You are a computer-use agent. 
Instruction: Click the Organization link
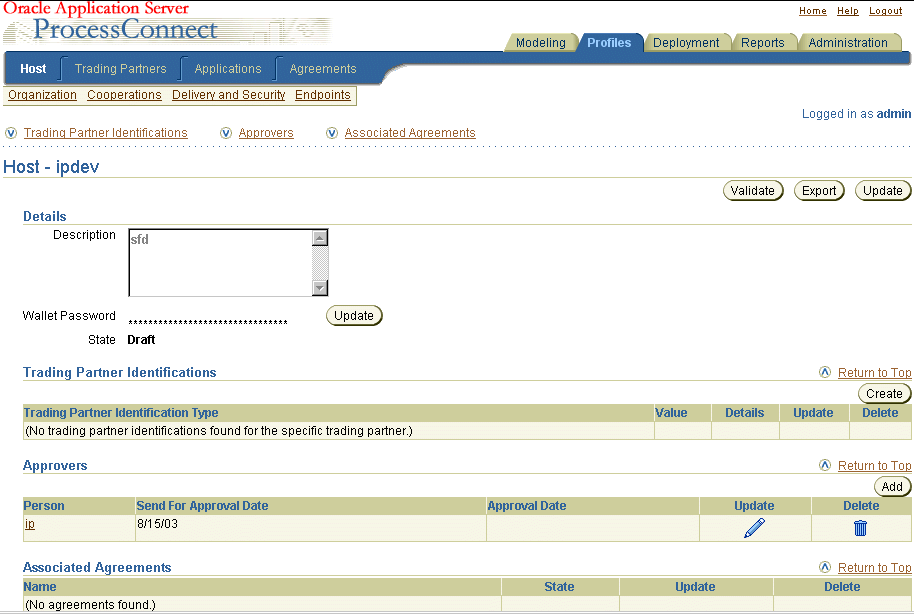pos(43,95)
